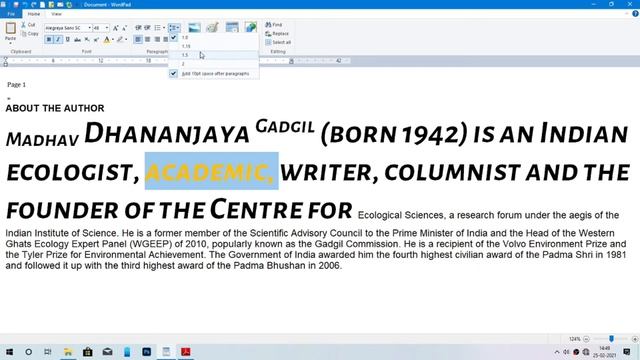The height and width of the screenshot is (360, 640).
Task: Undo the last action
Action: coord(25,4)
